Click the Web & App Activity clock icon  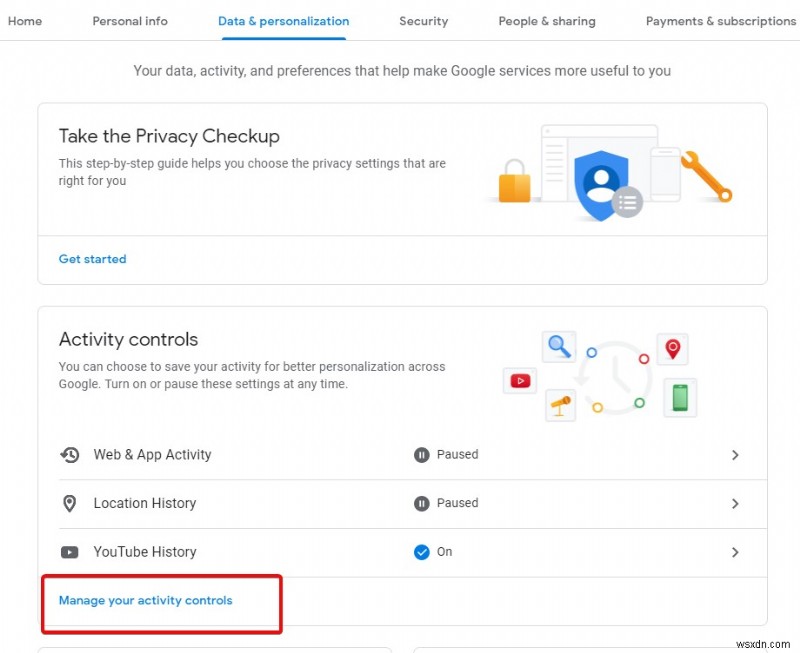tap(69, 455)
